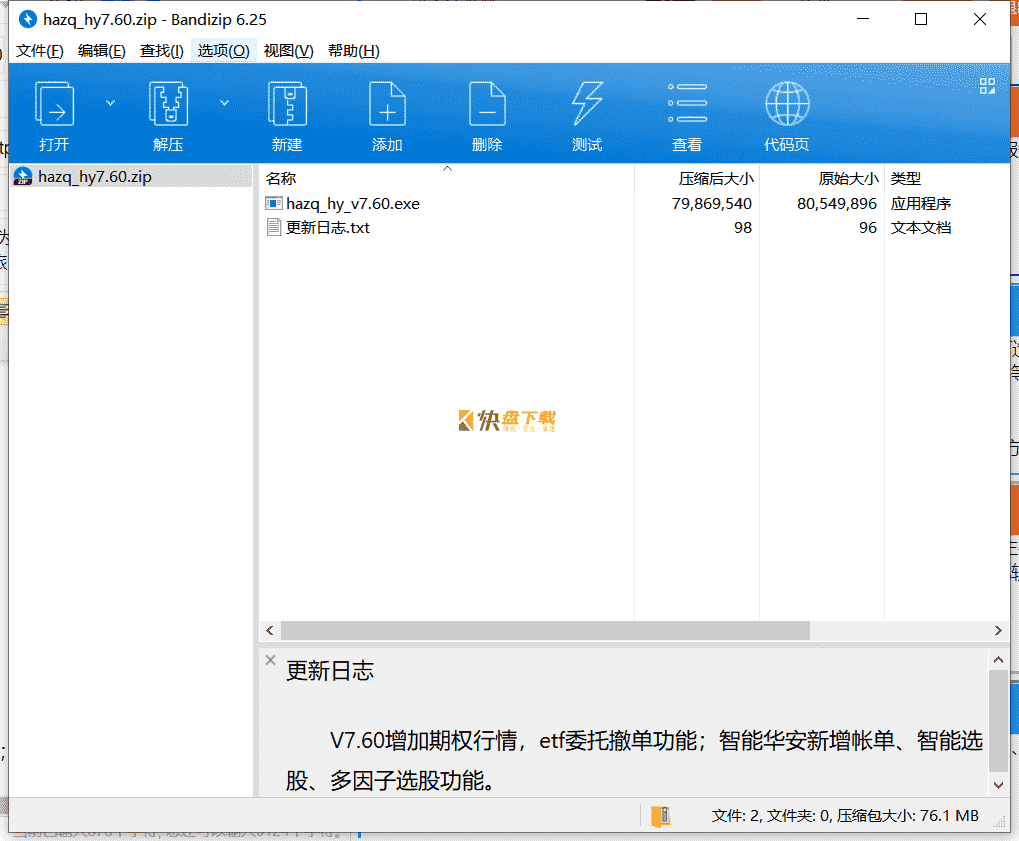Click the Bandizip logo in the title bar
The width and height of the screenshot is (1019, 841).
(27, 19)
